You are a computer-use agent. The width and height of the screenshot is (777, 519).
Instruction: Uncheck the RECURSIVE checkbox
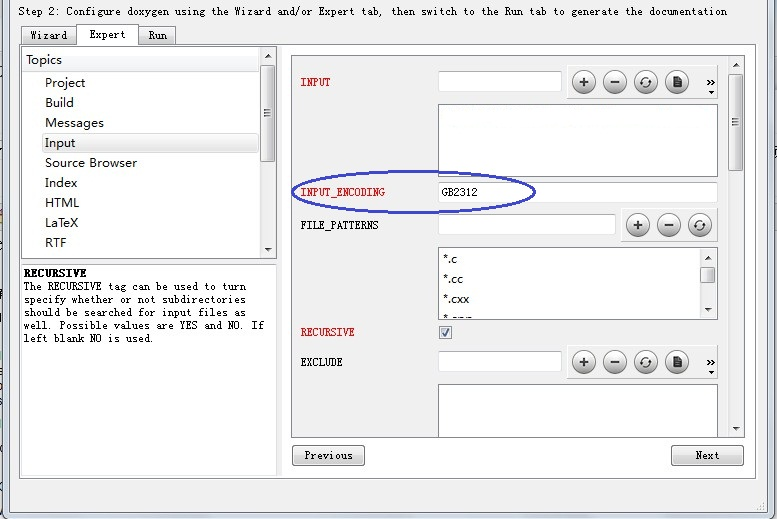tap(445, 333)
